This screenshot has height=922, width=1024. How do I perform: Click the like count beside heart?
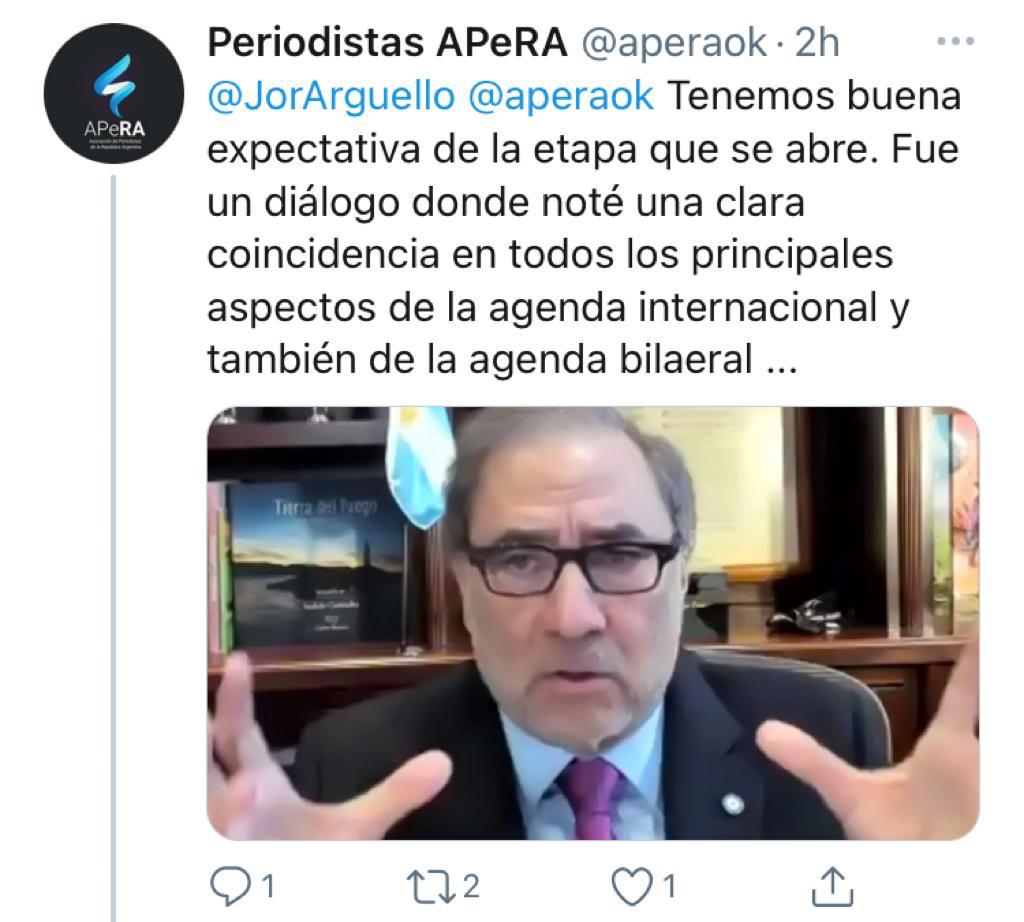click(x=669, y=887)
